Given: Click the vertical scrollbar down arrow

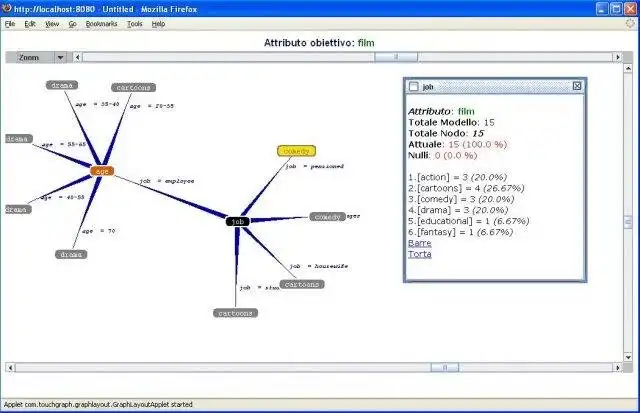Looking at the screenshot, I should [x=628, y=357].
